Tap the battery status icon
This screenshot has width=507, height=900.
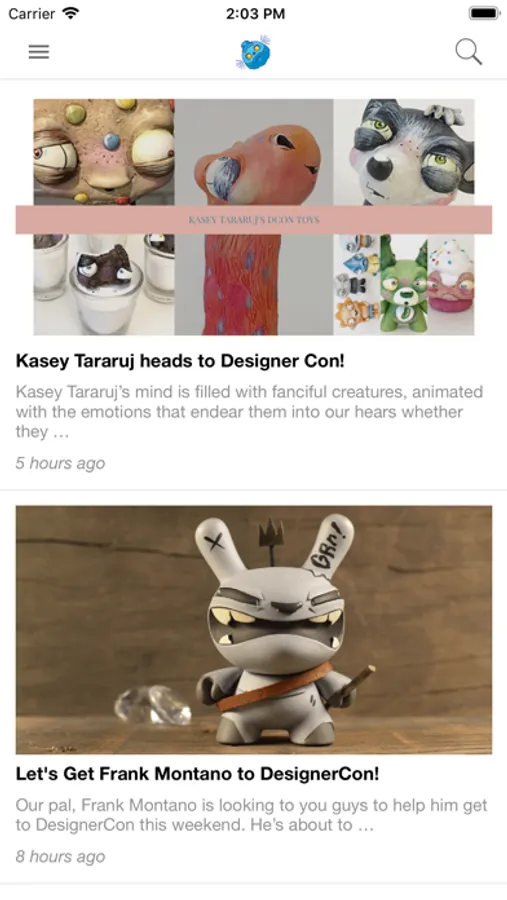point(484,13)
